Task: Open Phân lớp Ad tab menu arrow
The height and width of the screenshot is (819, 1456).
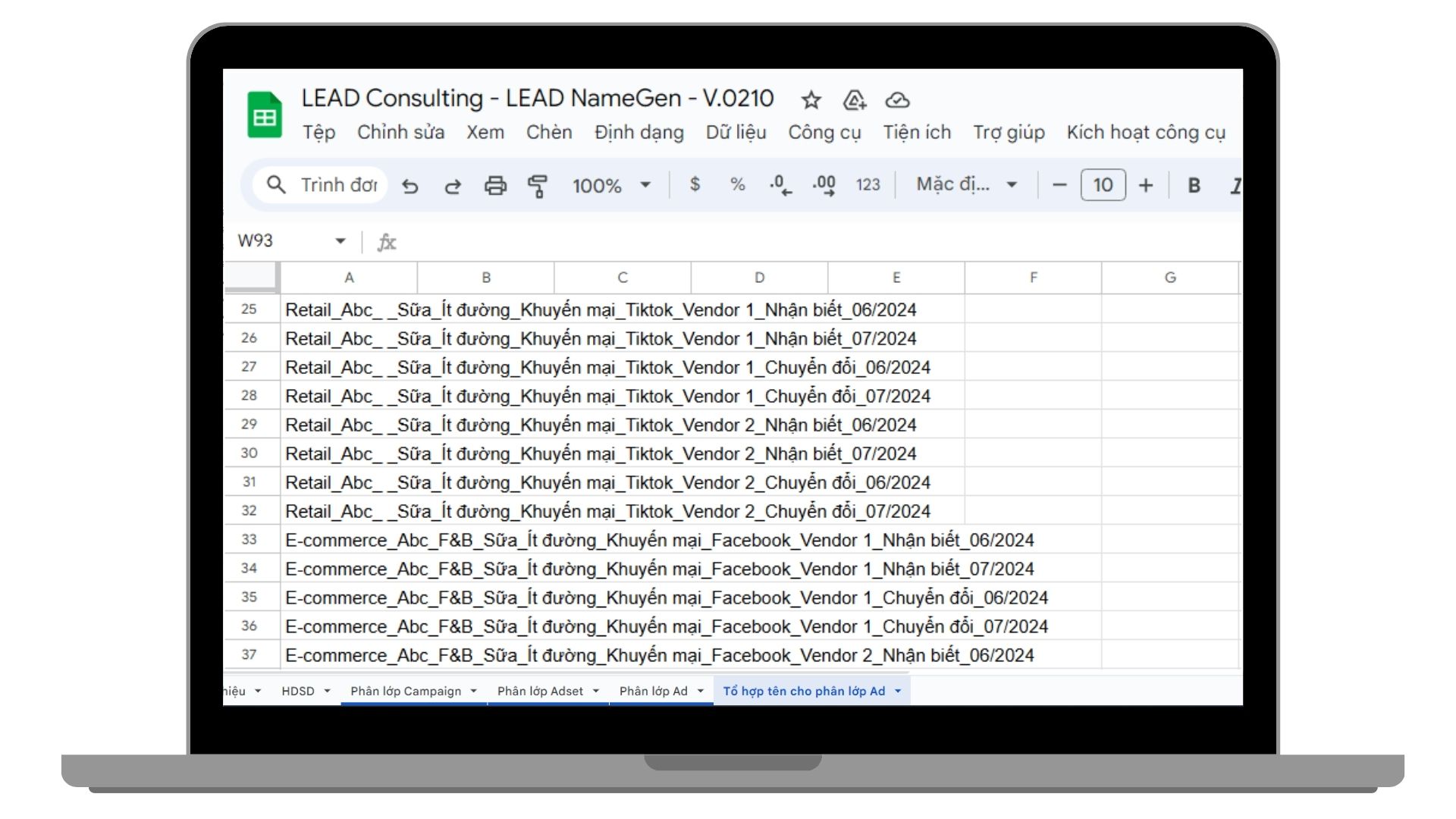Action: coord(701,691)
